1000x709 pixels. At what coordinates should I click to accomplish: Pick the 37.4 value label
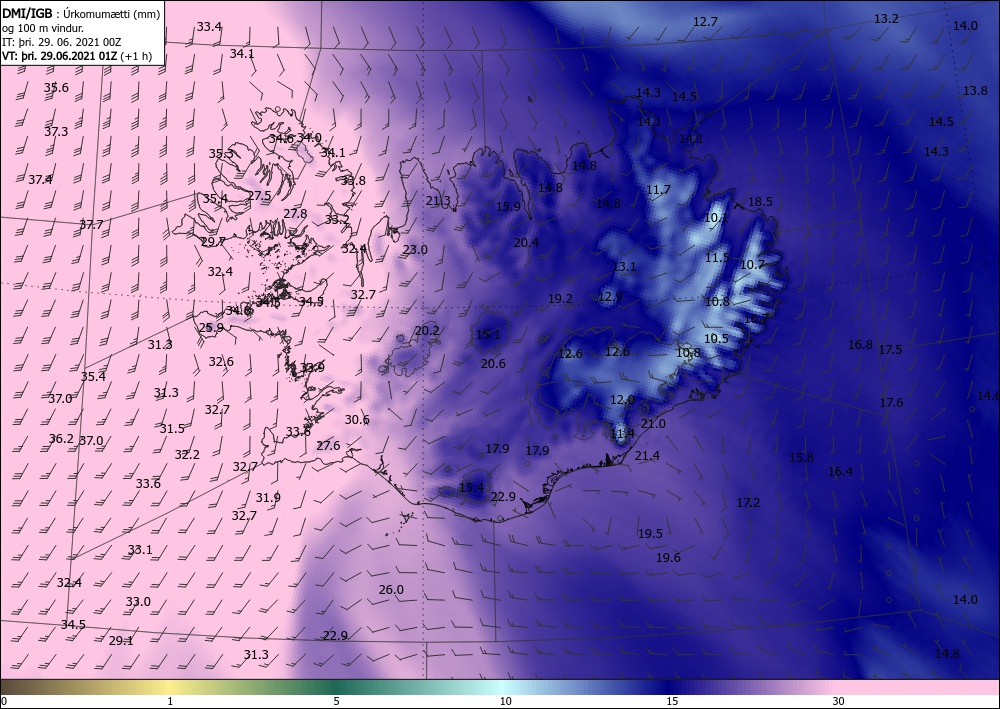coord(40,180)
